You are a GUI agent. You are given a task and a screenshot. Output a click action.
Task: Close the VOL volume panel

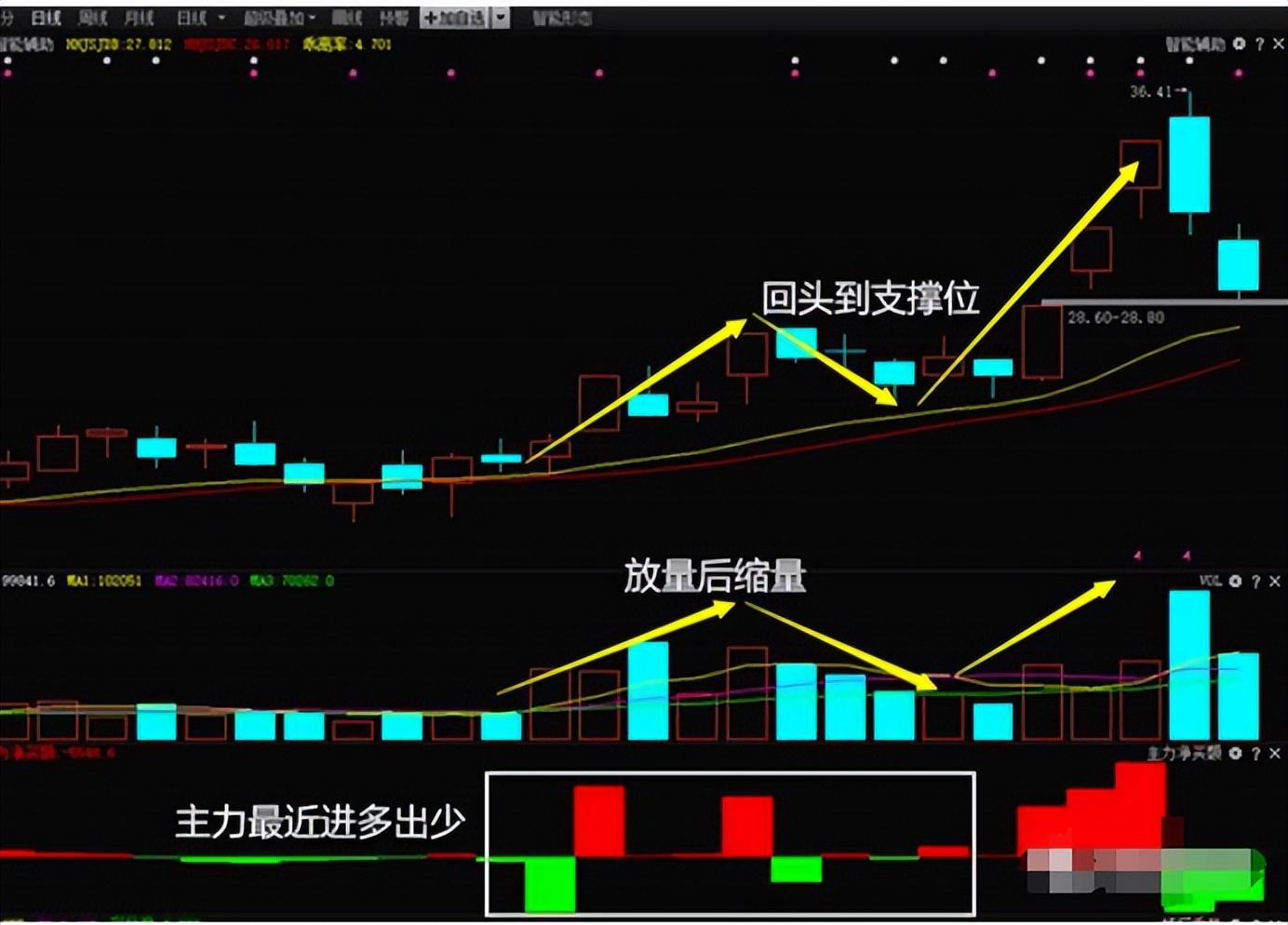(x=1275, y=581)
